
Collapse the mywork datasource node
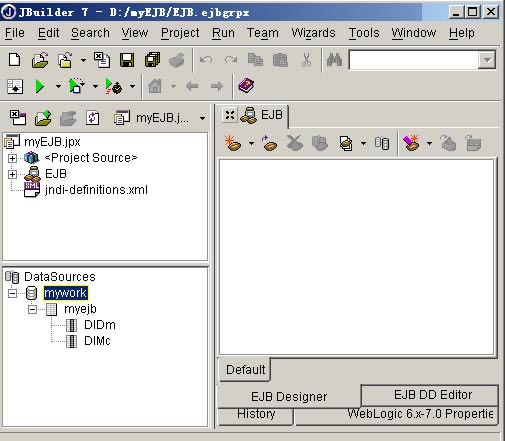(x=12, y=293)
